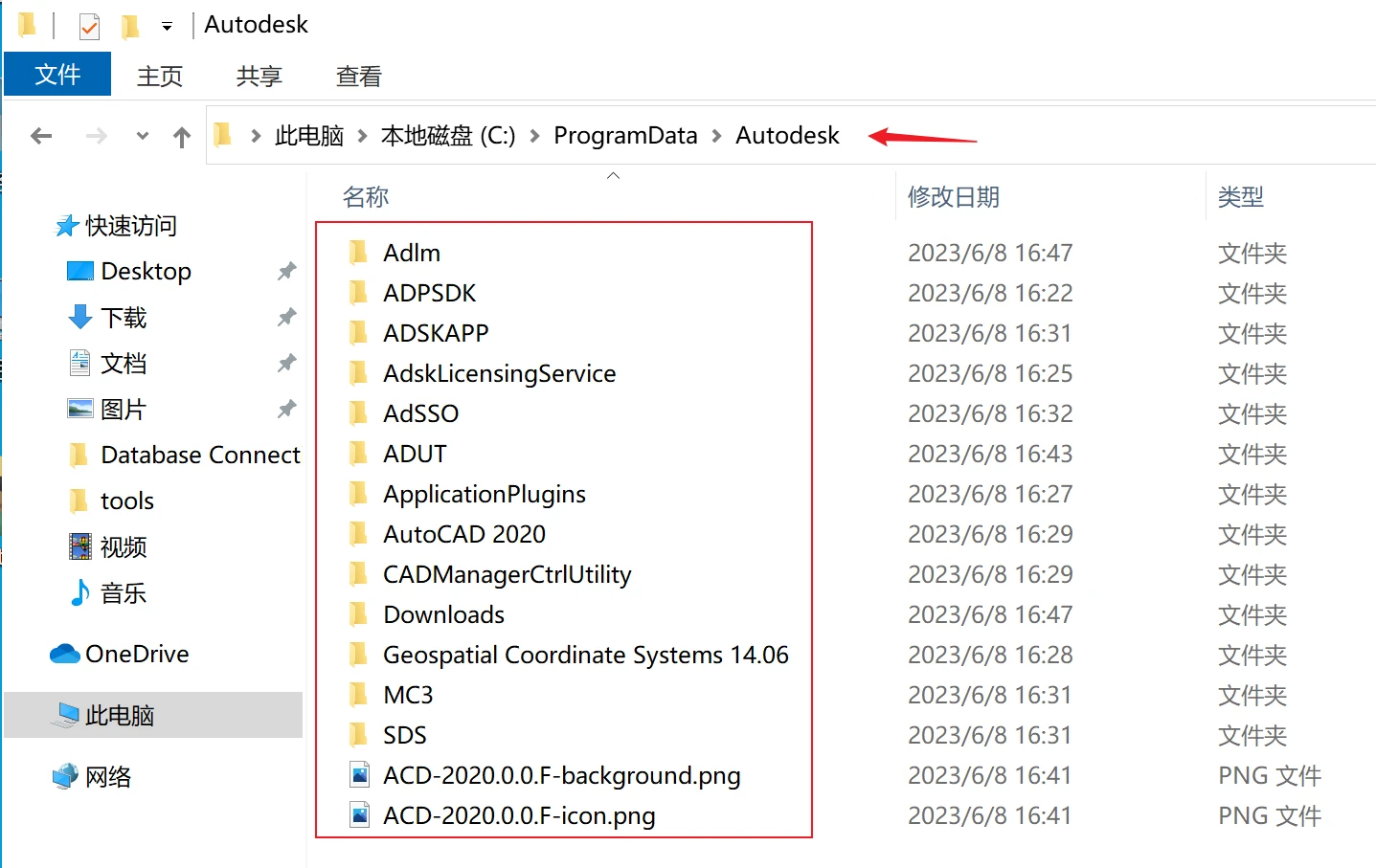Screen dimensions: 1376x868
Task: Click the forward navigation arrow
Action: click(x=96, y=136)
